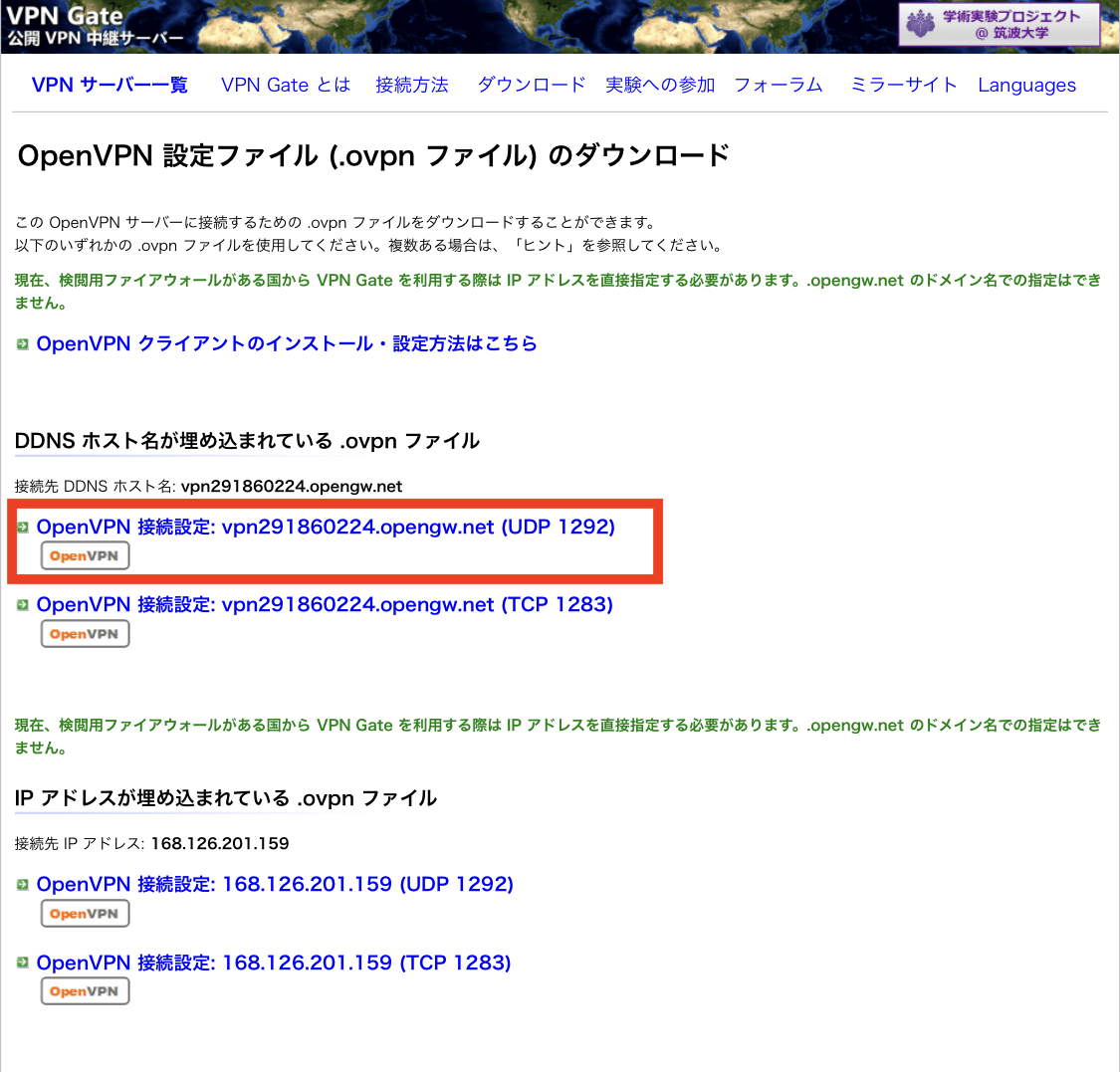
Task: Click arrow icon beside DDNS UDP 1292 link
Action: point(23,528)
